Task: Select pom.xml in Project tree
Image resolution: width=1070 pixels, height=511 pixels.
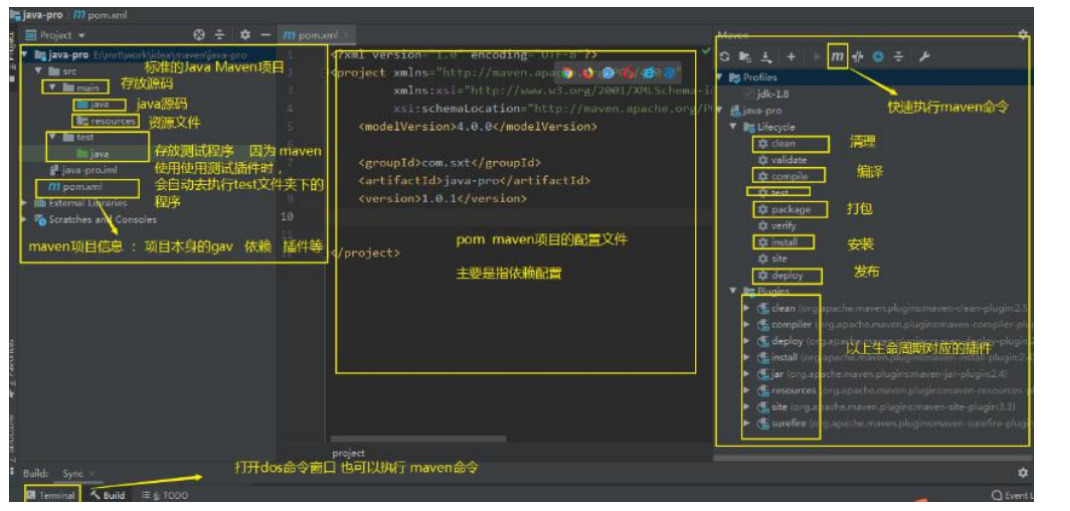Action: (75, 187)
